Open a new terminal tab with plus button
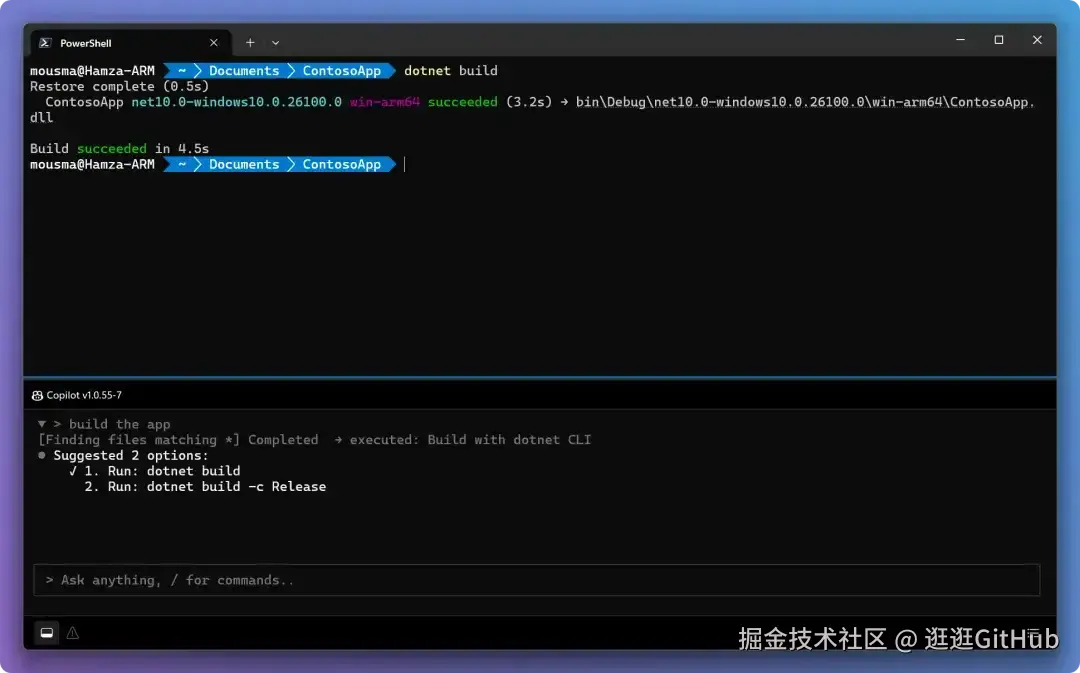The image size is (1080, 673). click(x=250, y=43)
